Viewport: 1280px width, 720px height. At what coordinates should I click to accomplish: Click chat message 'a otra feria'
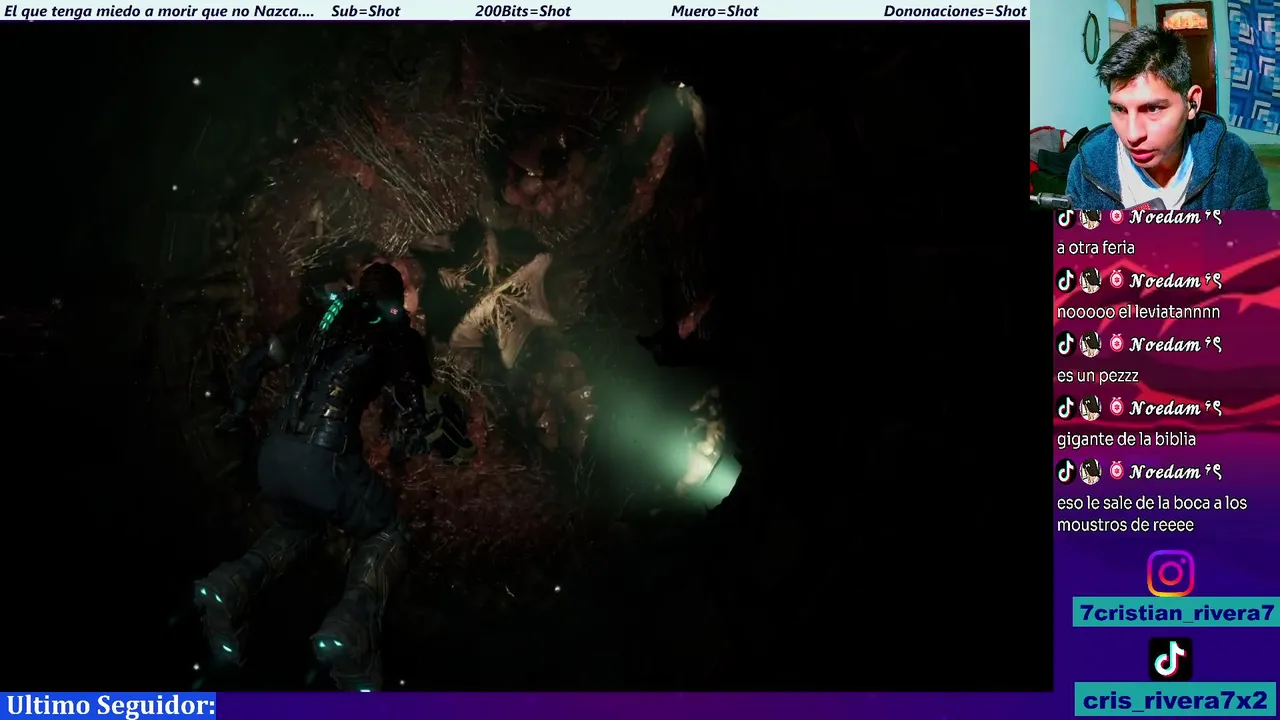point(1095,248)
